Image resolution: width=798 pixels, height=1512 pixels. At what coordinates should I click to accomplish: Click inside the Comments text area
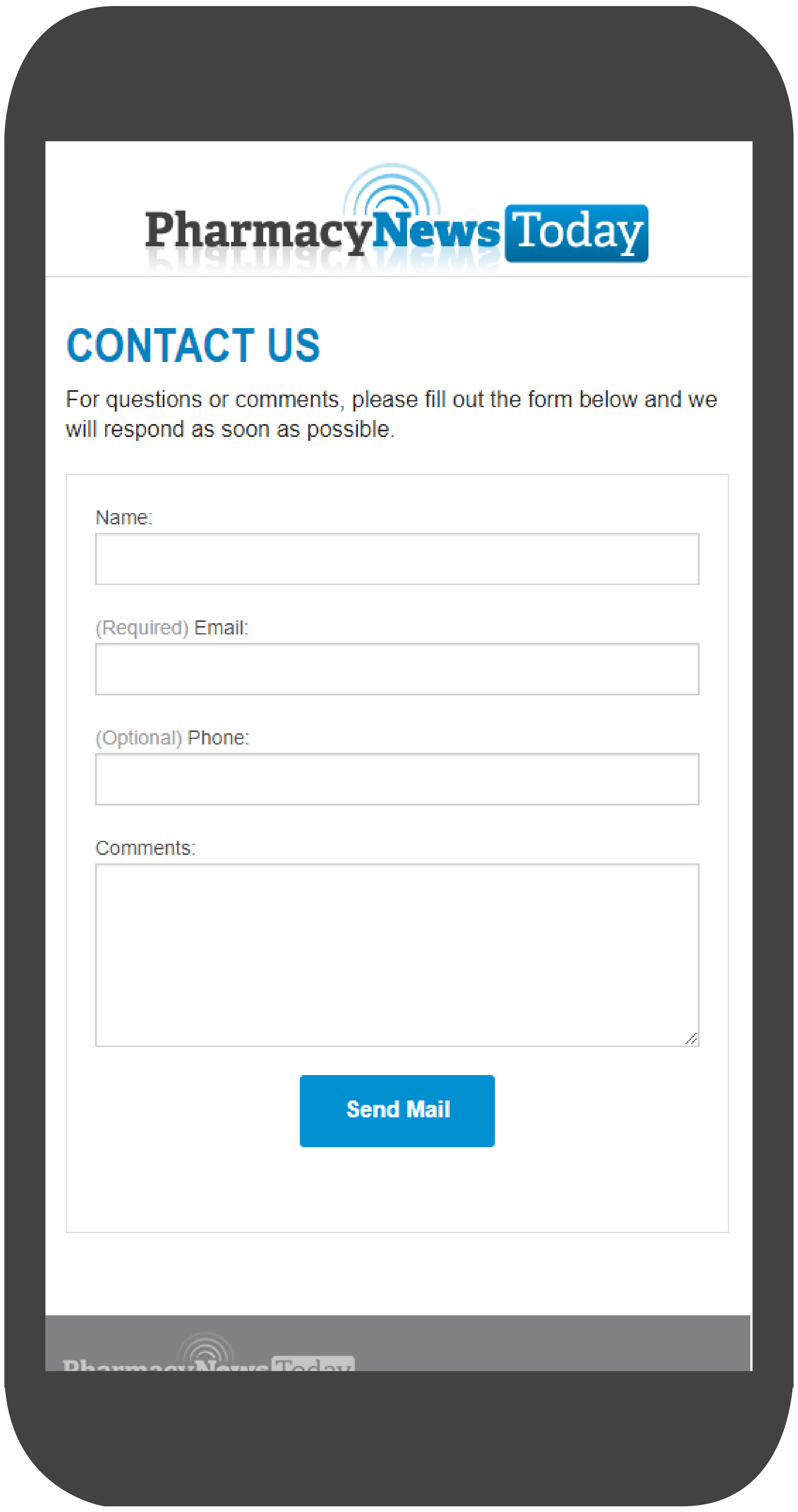click(x=397, y=955)
